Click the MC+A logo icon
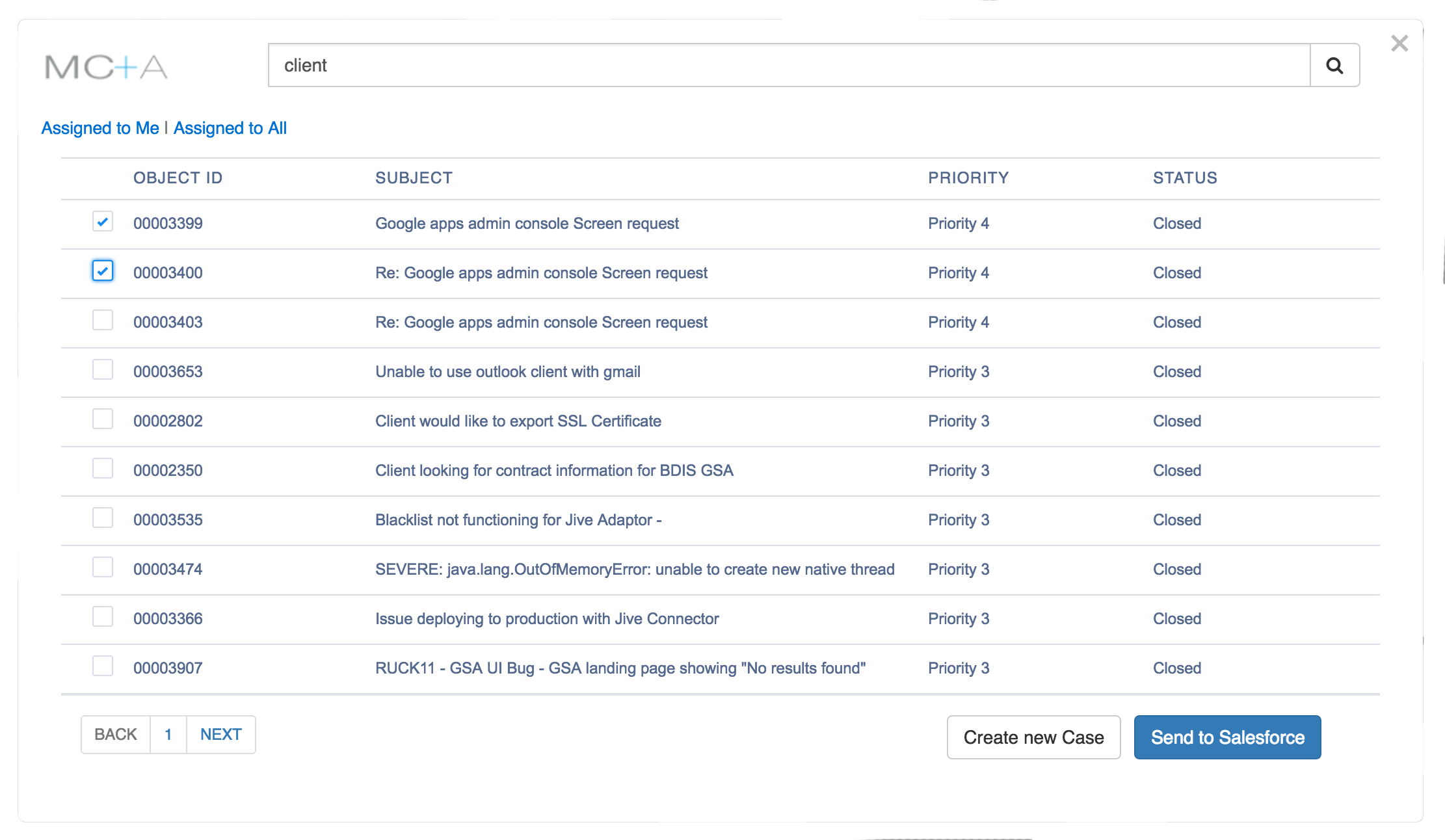The image size is (1445, 840). coord(108,66)
